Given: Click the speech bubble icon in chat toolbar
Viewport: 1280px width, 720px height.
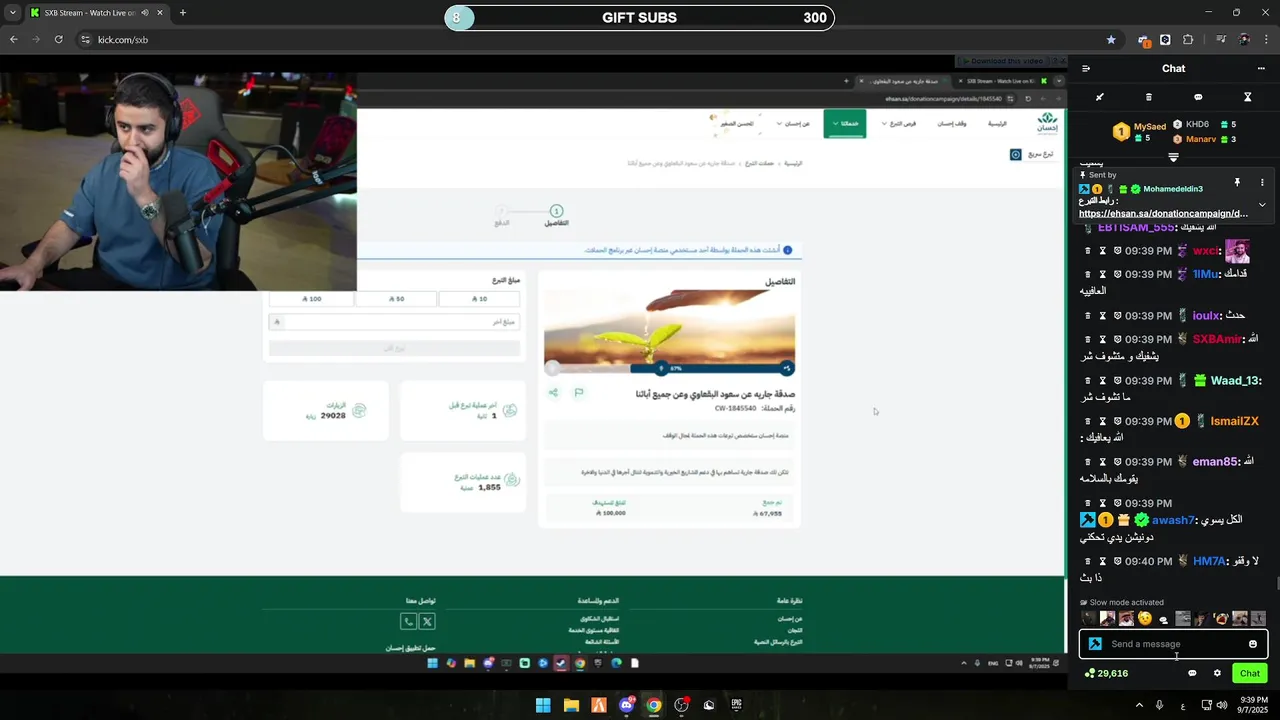Looking at the screenshot, I should pos(1198,97).
